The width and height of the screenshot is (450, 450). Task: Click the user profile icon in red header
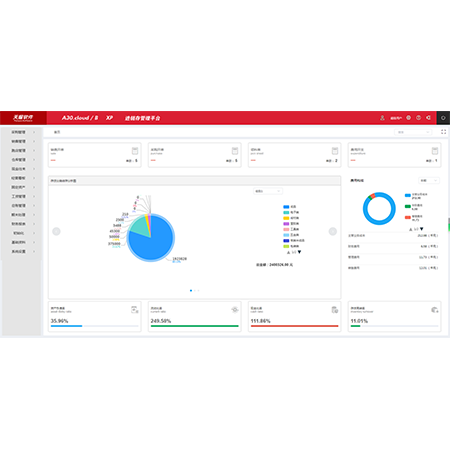tap(382, 118)
